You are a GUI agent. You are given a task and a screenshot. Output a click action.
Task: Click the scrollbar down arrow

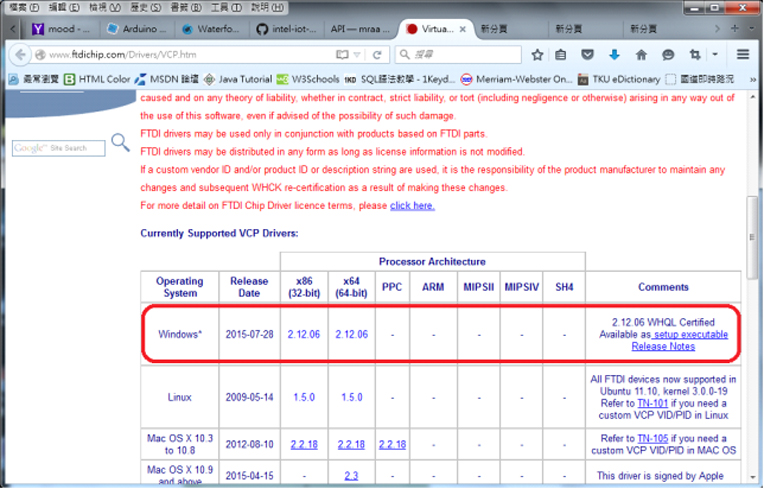pos(753,477)
